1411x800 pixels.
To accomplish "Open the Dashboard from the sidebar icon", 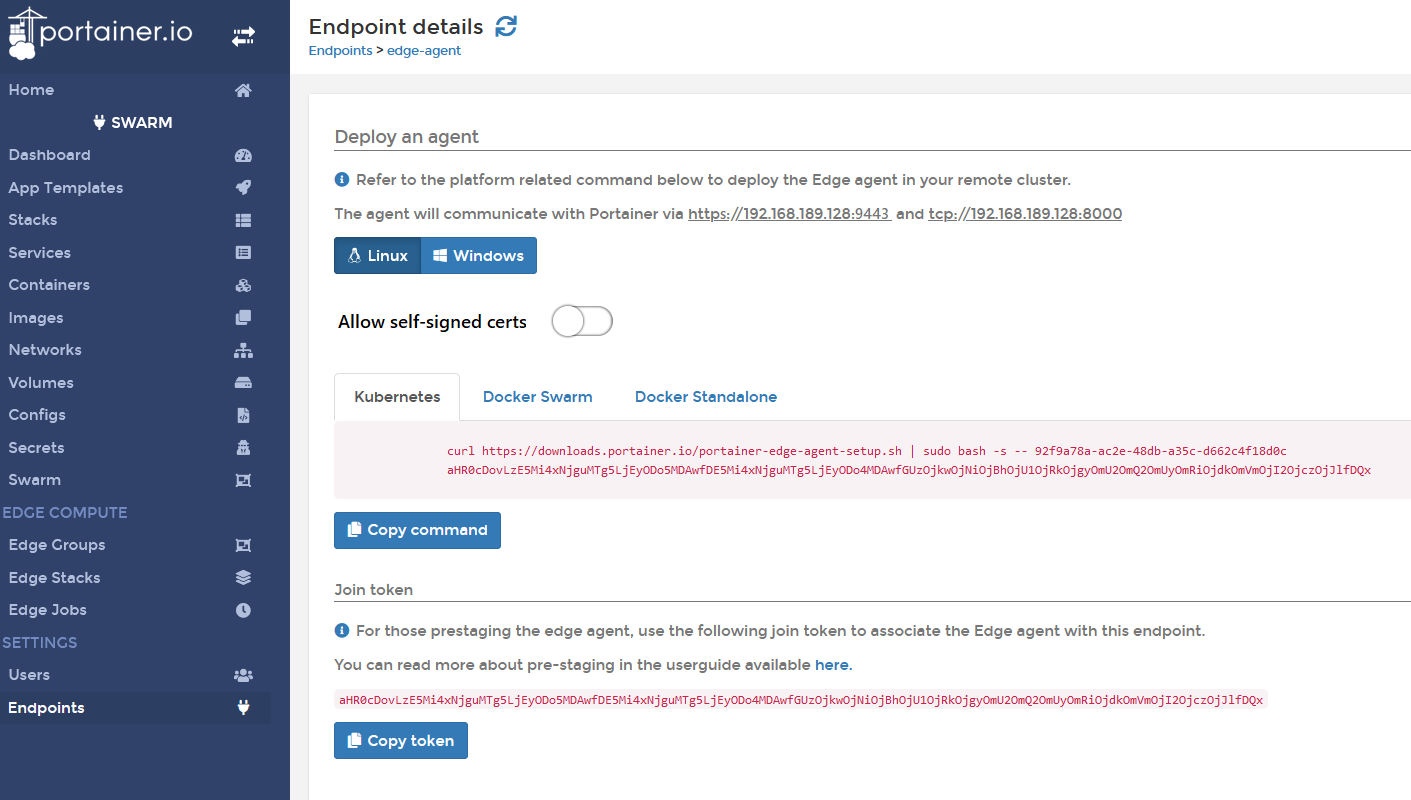I will pos(243,154).
